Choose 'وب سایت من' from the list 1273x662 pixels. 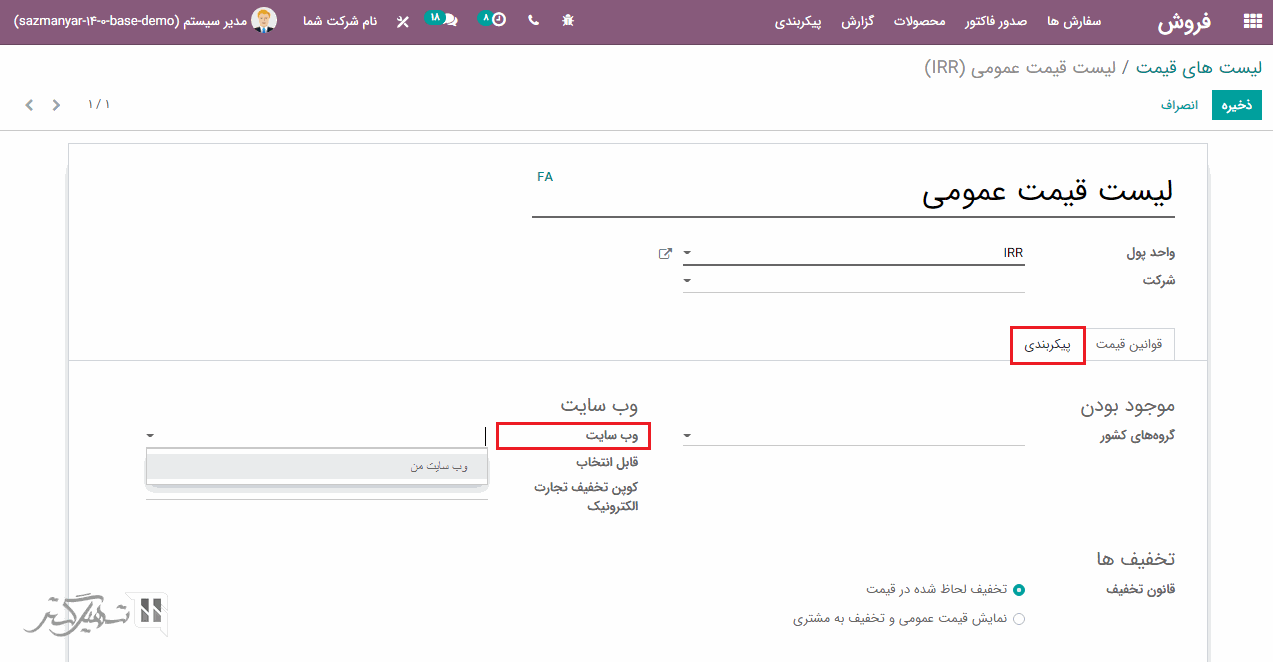coord(317,467)
